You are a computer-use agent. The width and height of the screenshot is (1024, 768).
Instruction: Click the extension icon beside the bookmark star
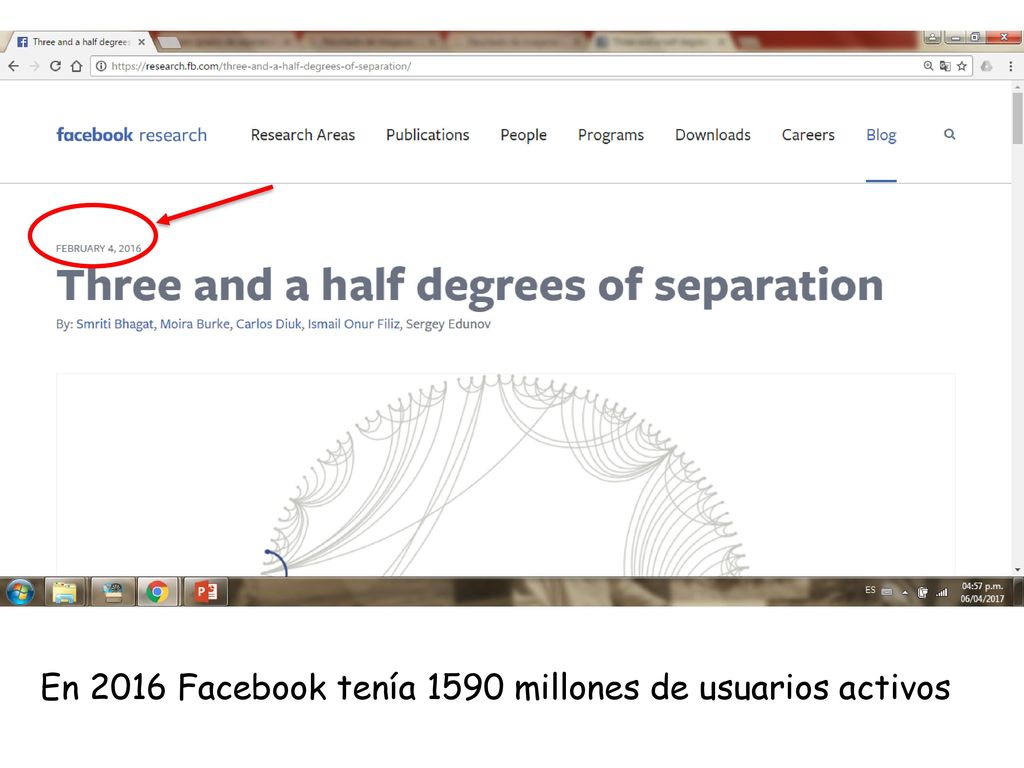[x=987, y=66]
